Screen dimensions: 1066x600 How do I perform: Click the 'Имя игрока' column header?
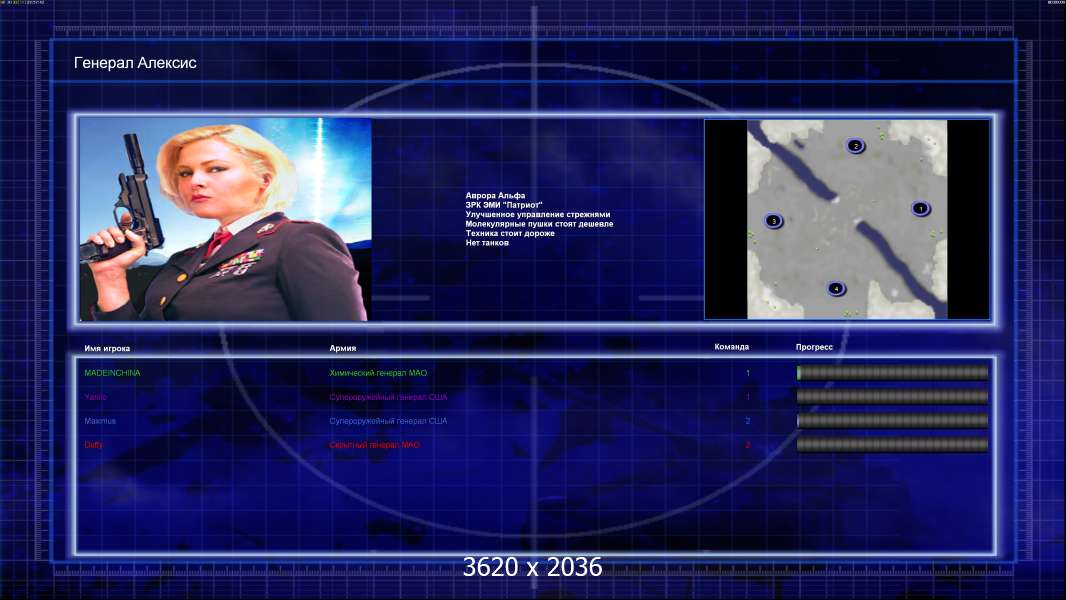coord(107,349)
